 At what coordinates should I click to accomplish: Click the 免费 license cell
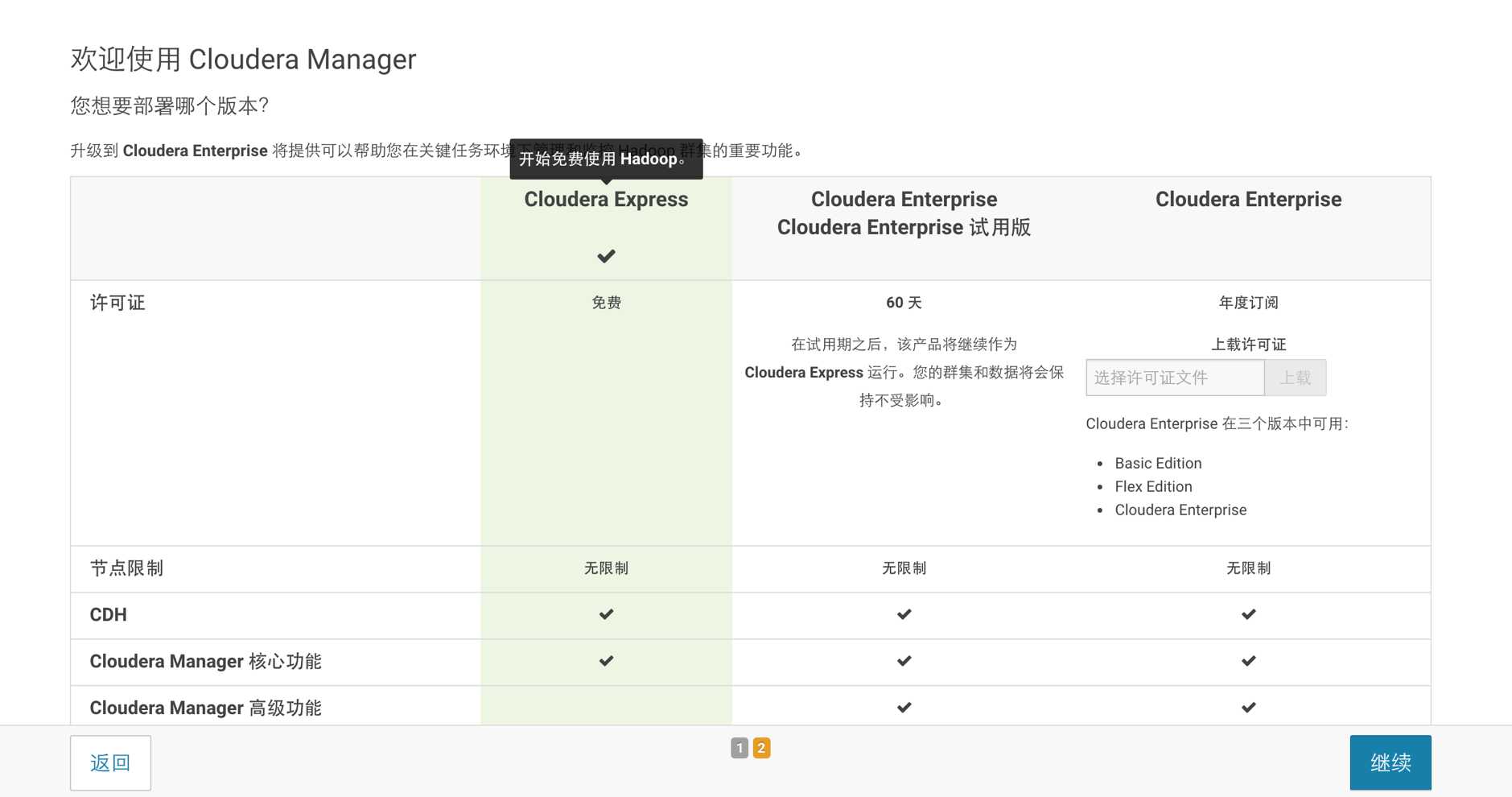coord(606,303)
